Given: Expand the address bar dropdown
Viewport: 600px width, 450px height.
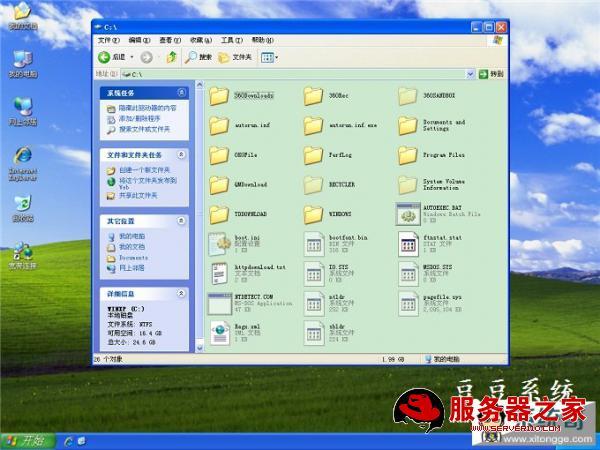Looking at the screenshot, I should click(470, 74).
